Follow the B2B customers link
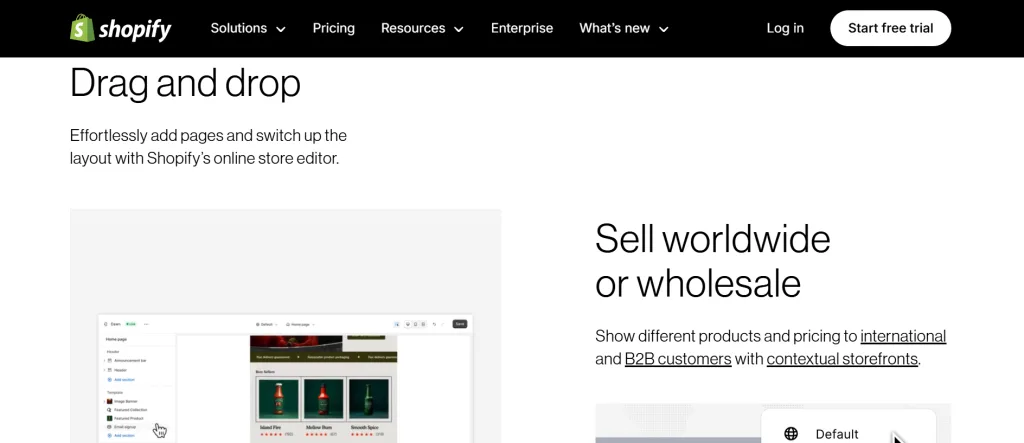Image resolution: width=1024 pixels, height=443 pixels. (678, 359)
